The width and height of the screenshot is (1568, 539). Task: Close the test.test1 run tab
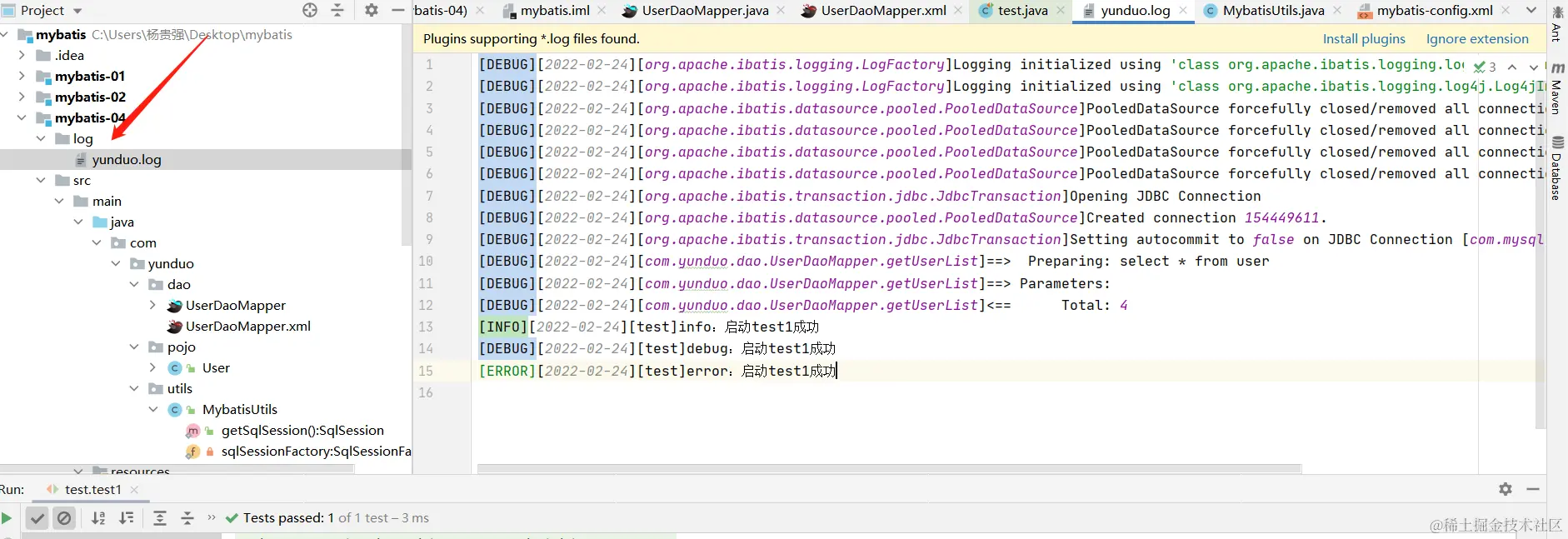[134, 490]
